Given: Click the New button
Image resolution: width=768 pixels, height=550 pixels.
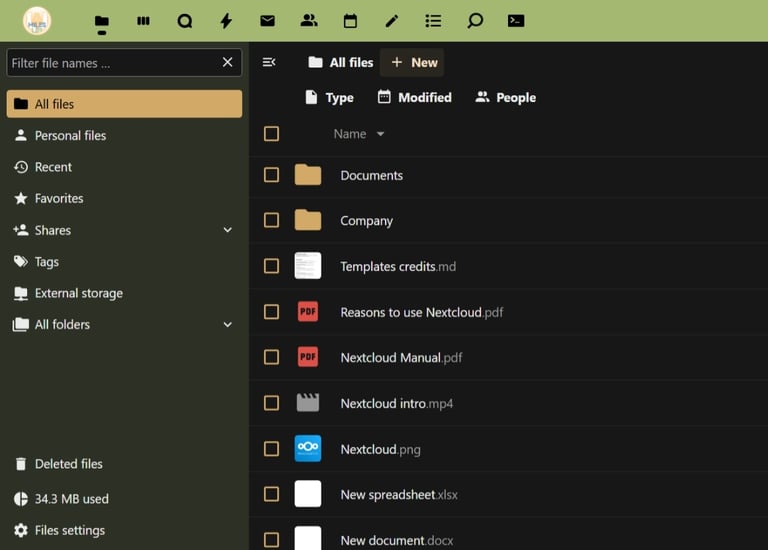Looking at the screenshot, I should click(413, 62).
